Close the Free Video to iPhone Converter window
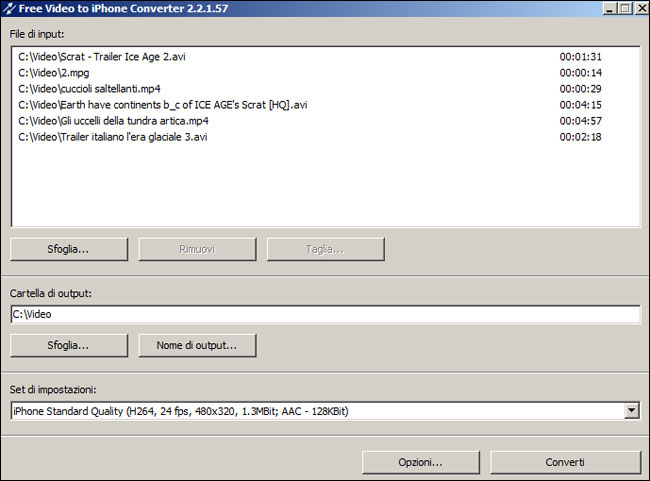The width and height of the screenshot is (650, 481). 640,8
